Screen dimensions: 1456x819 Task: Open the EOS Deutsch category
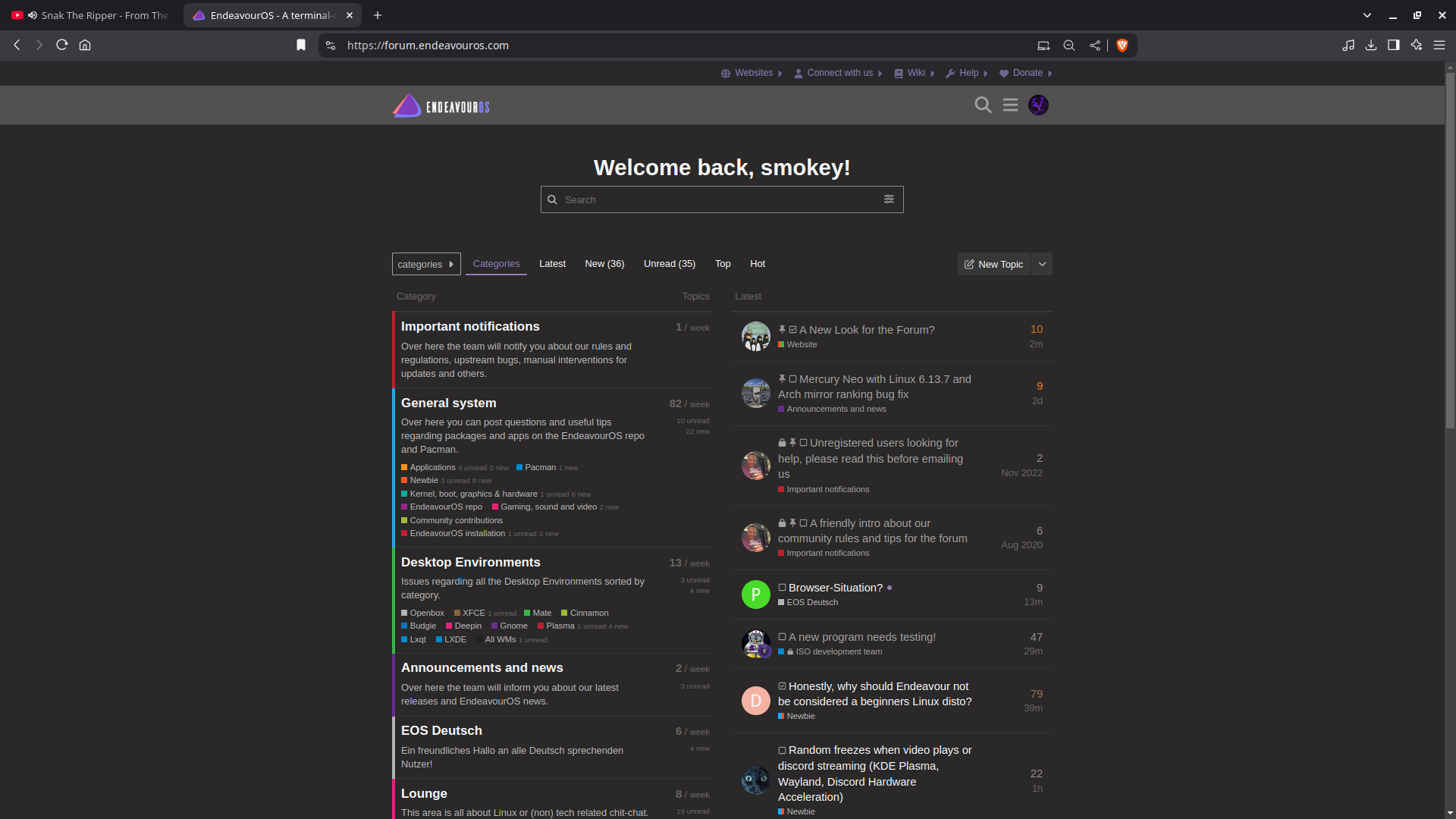(x=441, y=731)
